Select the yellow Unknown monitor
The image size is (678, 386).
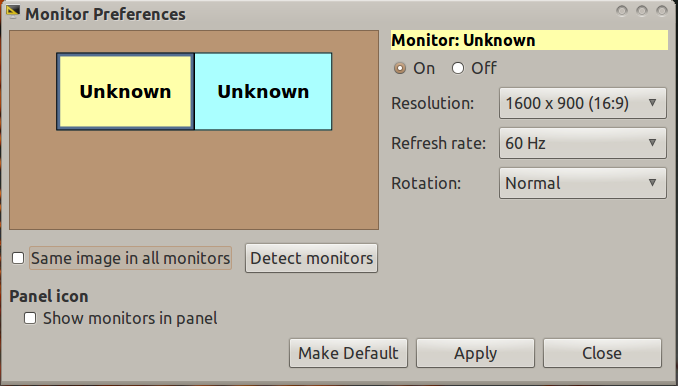[x=125, y=91]
